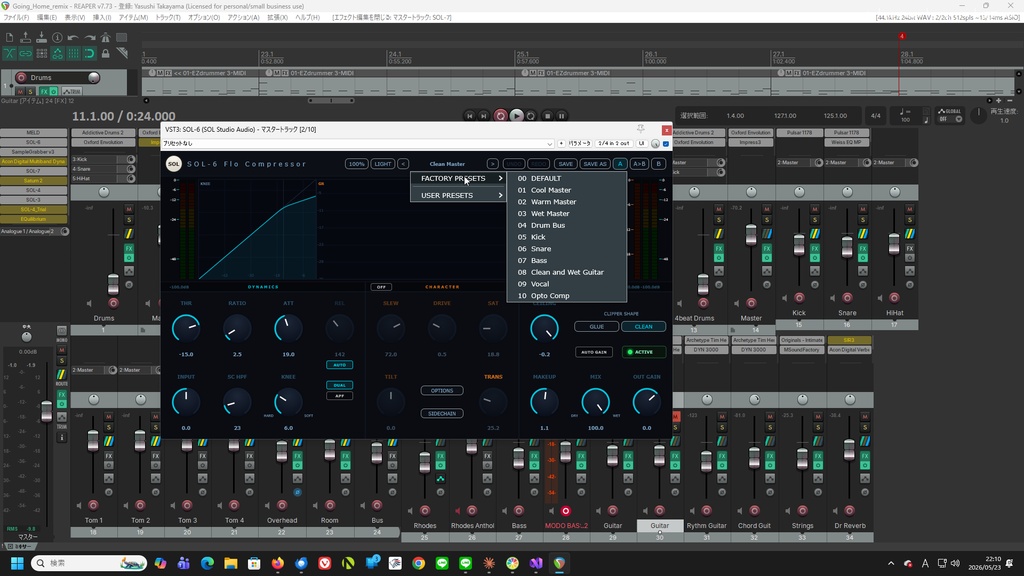Choose the Vocal factory preset
Screen dimensions: 1024x576
pos(566,284)
